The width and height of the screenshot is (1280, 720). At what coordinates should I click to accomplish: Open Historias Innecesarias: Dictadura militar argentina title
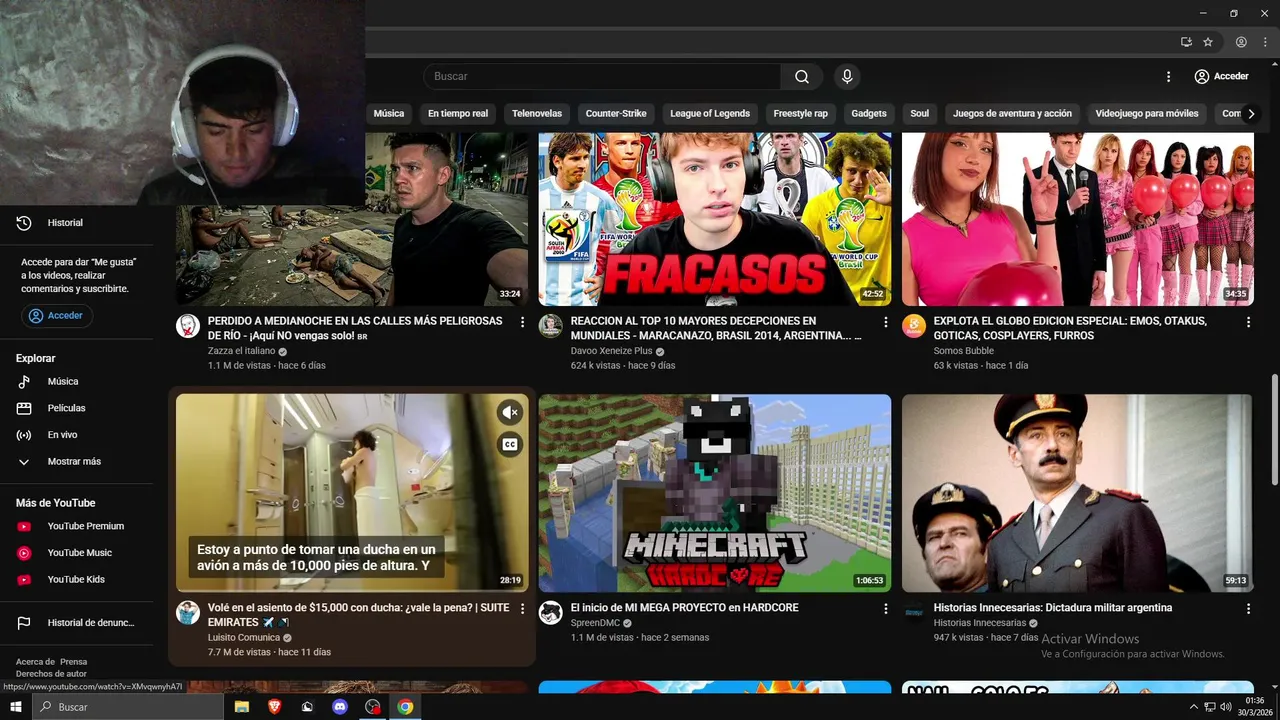(1053, 608)
